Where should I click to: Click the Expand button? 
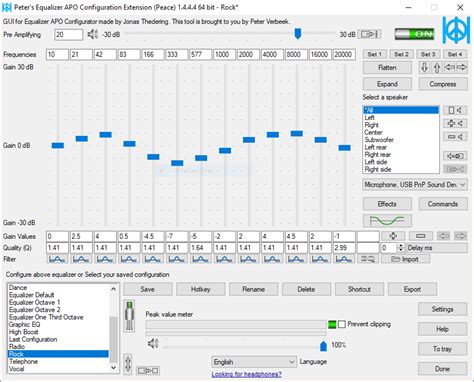point(387,84)
